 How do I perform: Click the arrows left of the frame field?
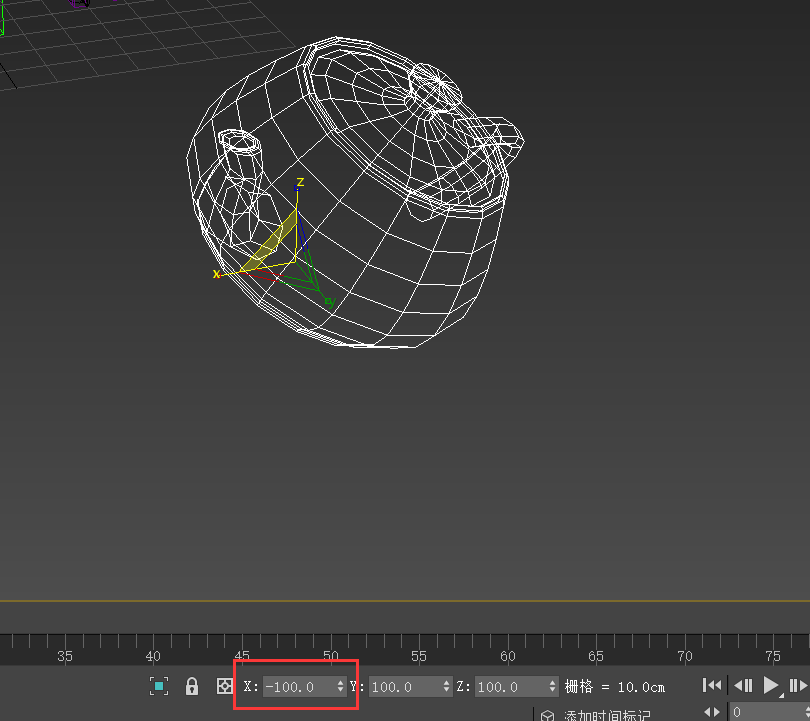(x=712, y=712)
